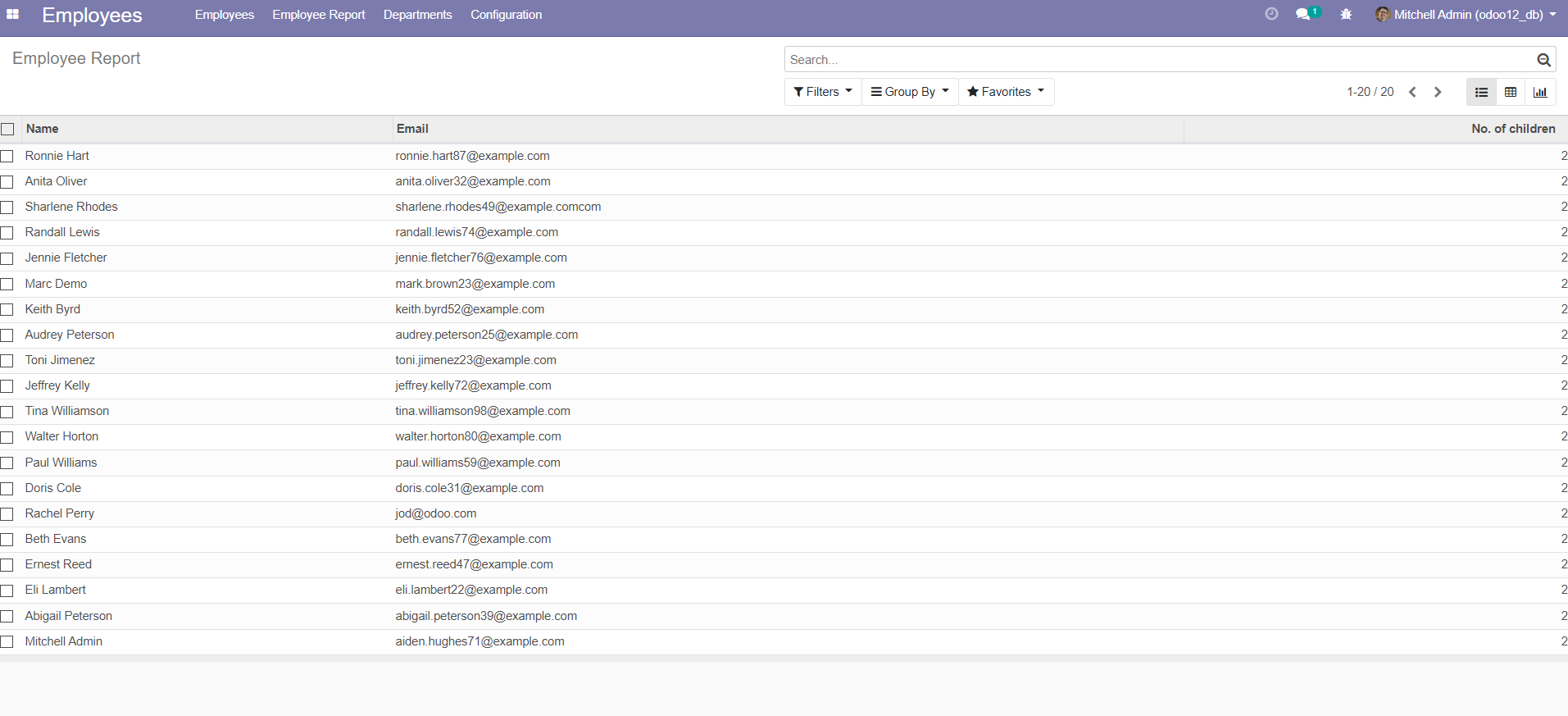Expand the Filters dropdown
Image resolution: width=1568 pixels, height=716 pixels.
[x=823, y=92]
